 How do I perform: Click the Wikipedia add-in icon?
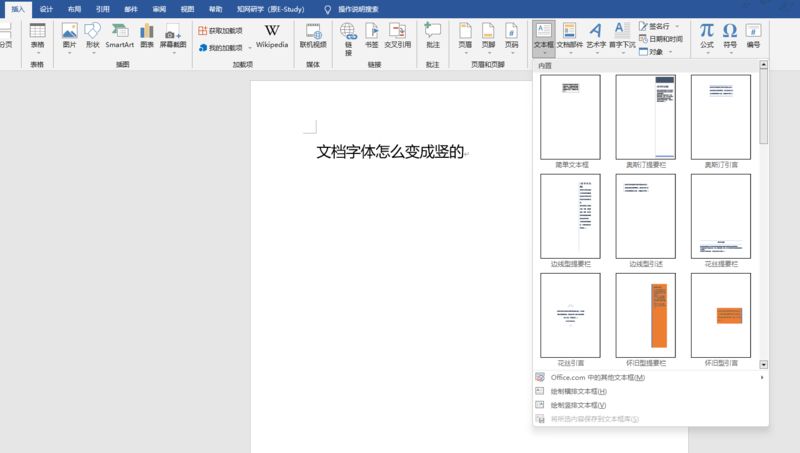click(272, 36)
